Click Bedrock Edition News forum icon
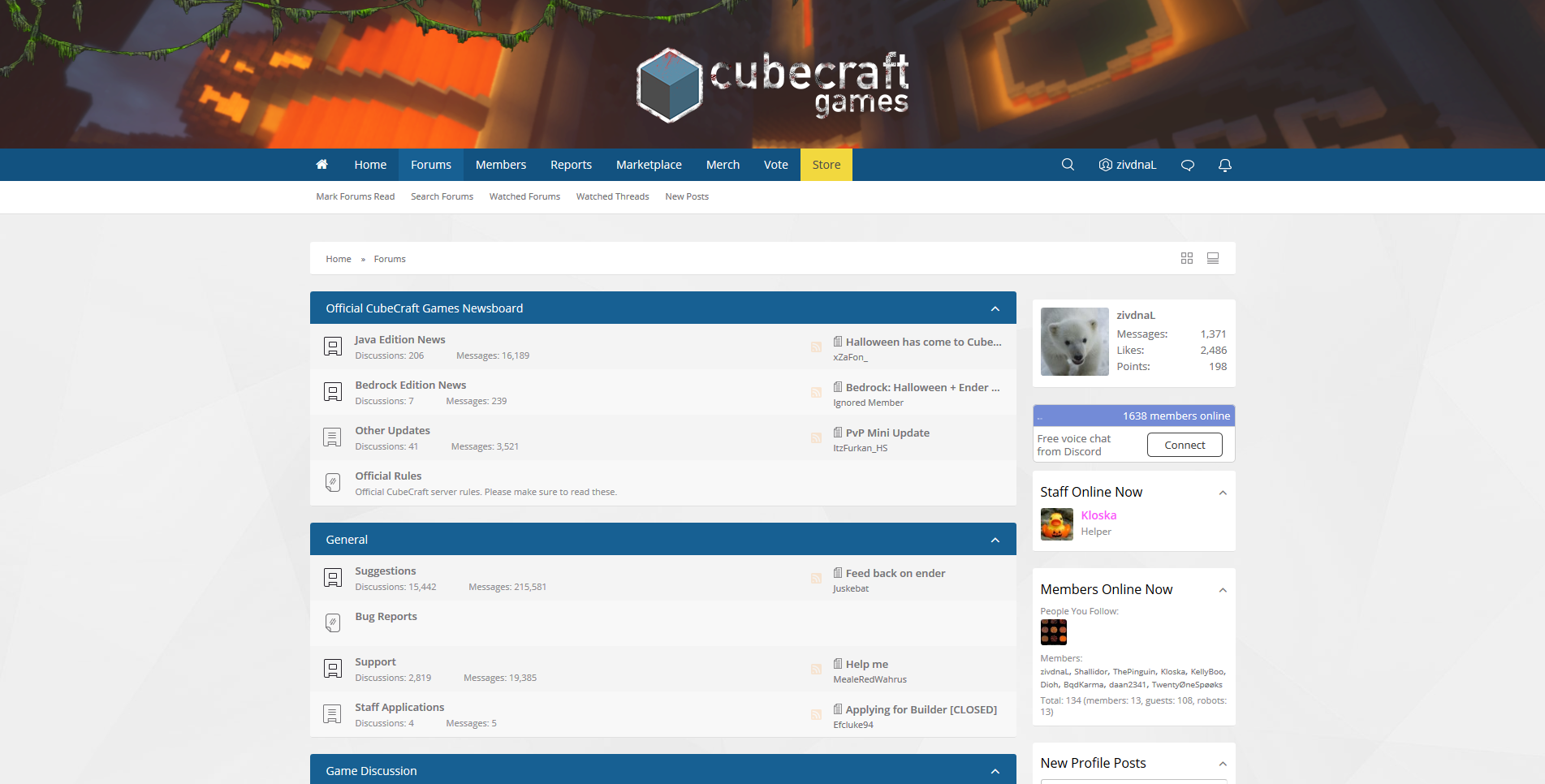1545x784 pixels. (333, 392)
